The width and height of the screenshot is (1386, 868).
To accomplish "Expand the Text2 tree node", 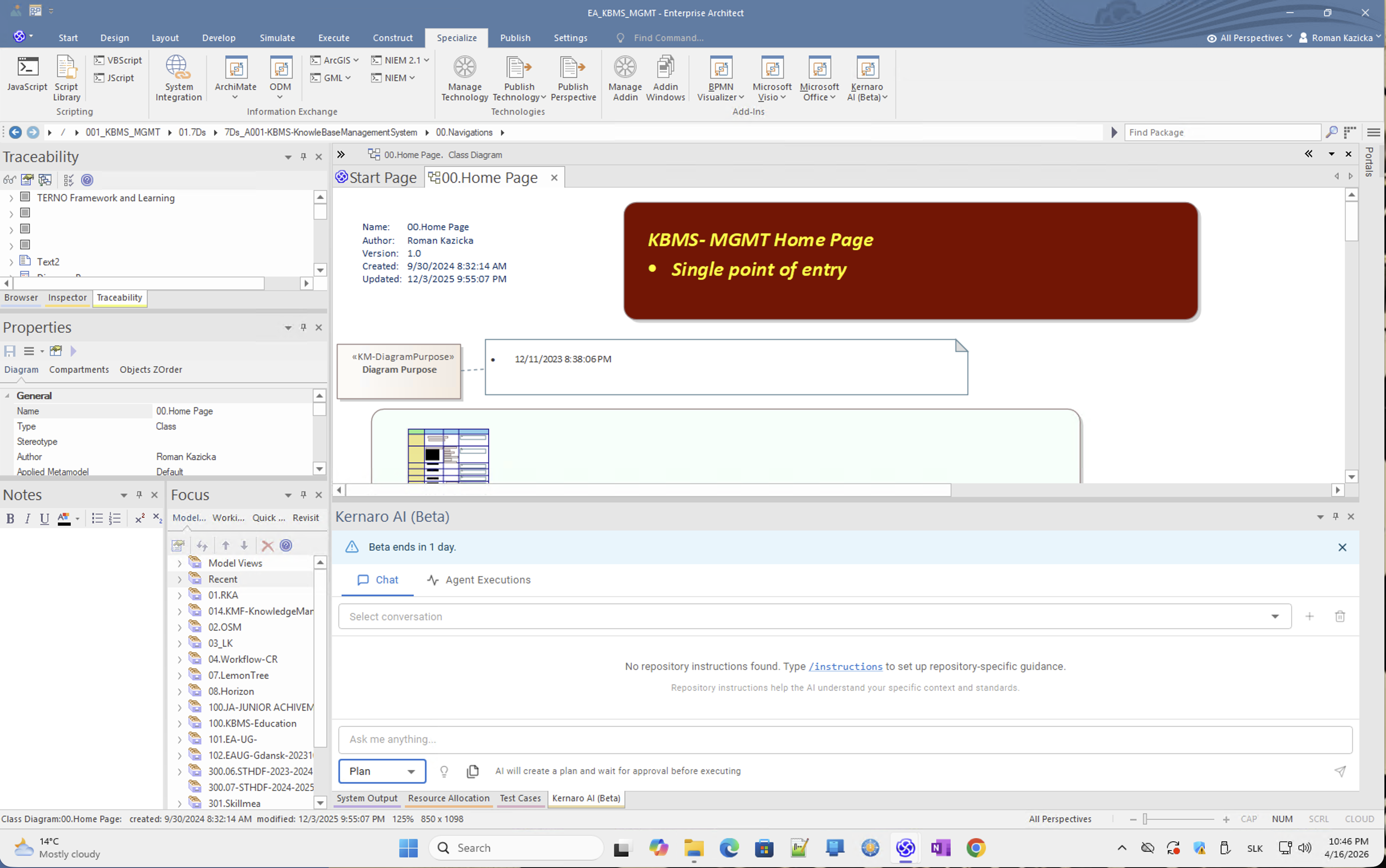I will point(11,262).
